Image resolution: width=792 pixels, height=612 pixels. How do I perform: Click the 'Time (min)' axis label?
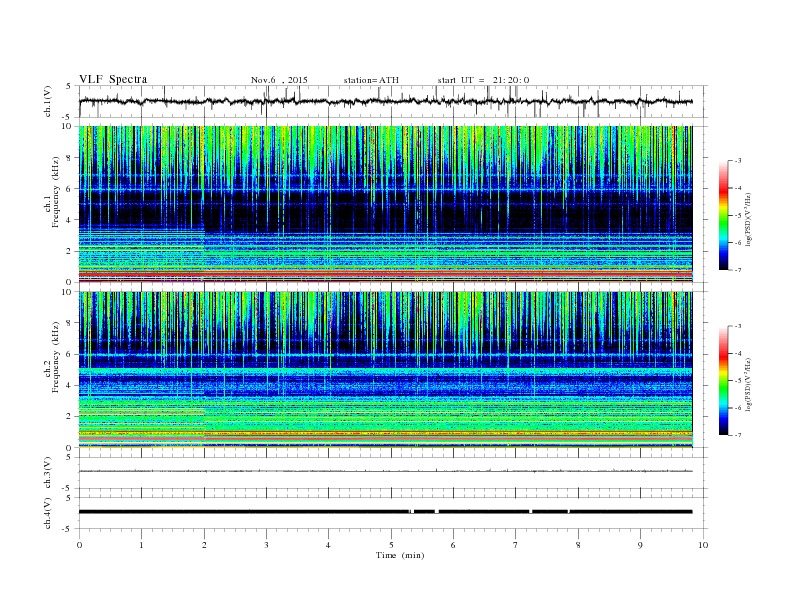(x=400, y=555)
